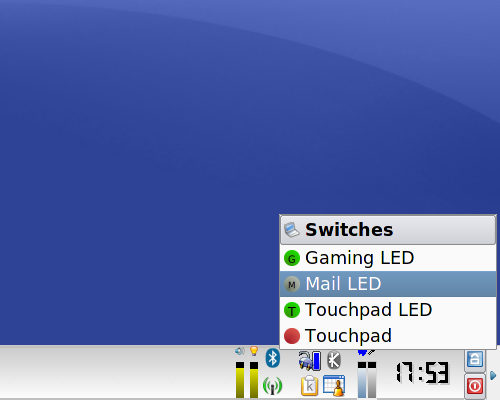Click the laptop icon beside Switches title
This screenshot has width=500, height=400.
point(292,230)
